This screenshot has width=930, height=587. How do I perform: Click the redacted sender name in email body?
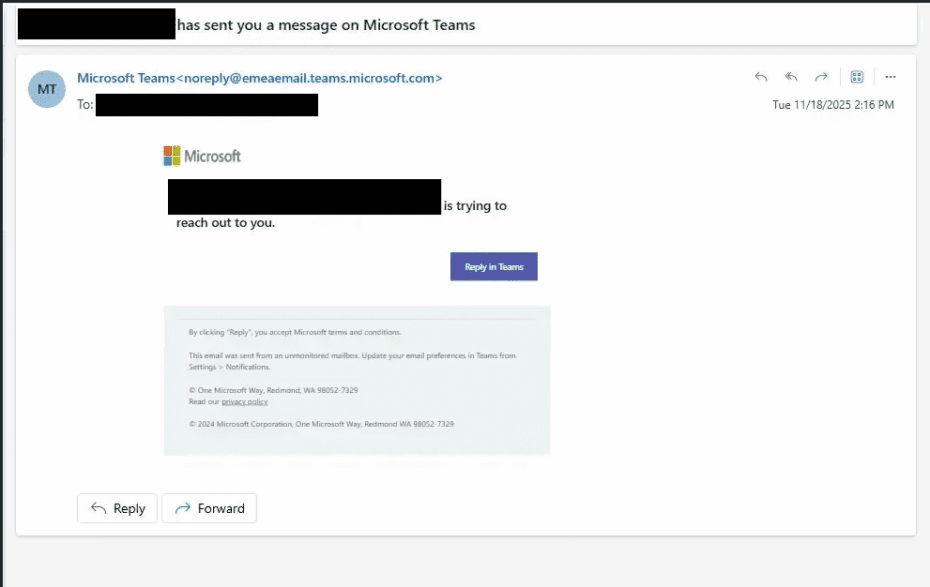coord(304,197)
